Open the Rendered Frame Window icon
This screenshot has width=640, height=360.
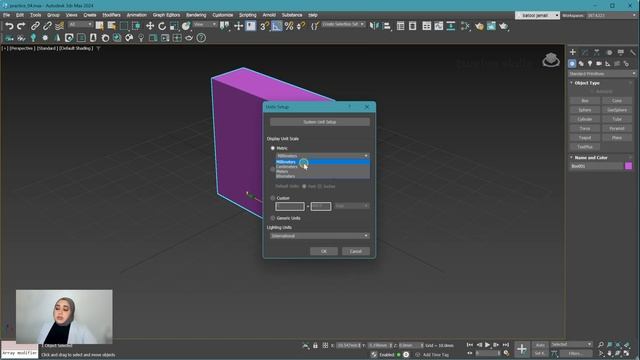pyautogui.click(x=491, y=26)
